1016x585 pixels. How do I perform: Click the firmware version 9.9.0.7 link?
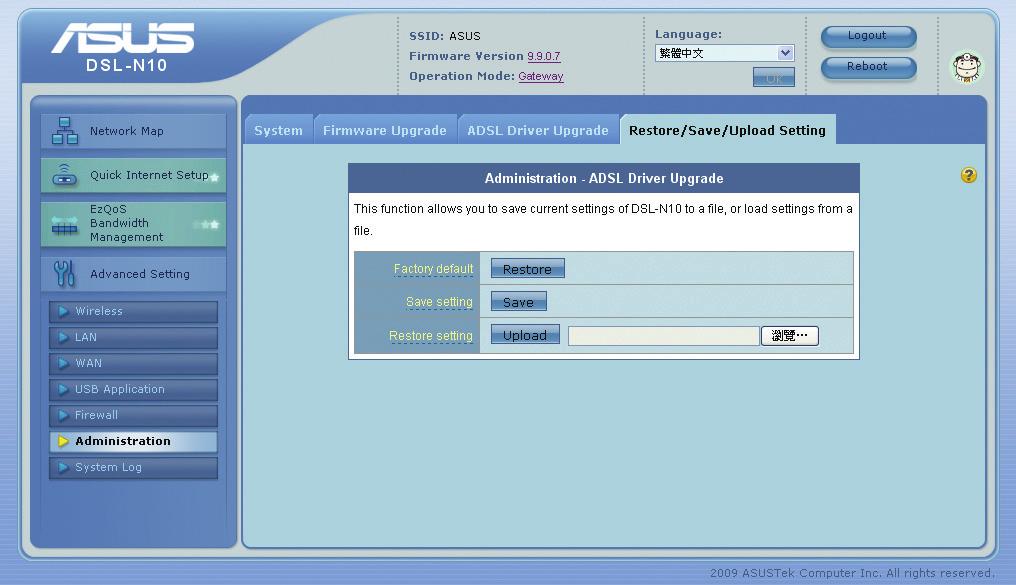[544, 56]
